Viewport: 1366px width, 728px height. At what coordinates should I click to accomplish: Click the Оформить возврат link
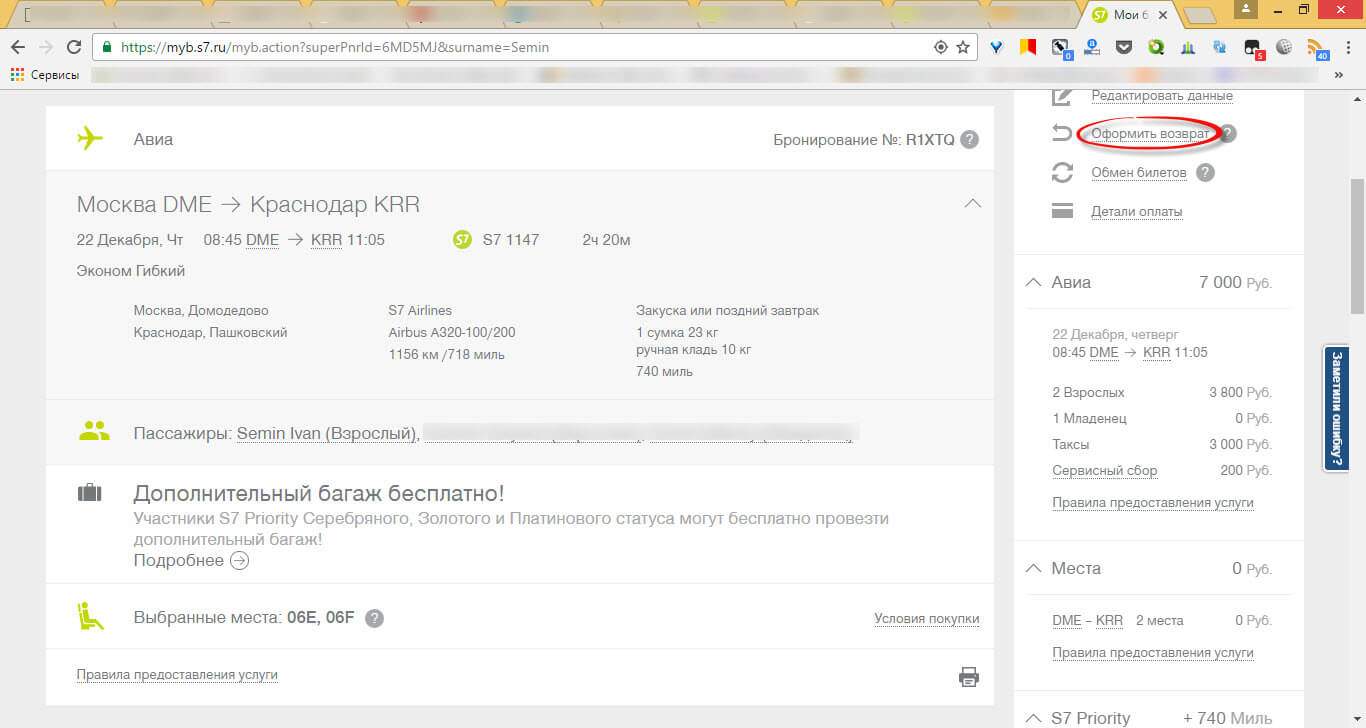(x=1150, y=134)
